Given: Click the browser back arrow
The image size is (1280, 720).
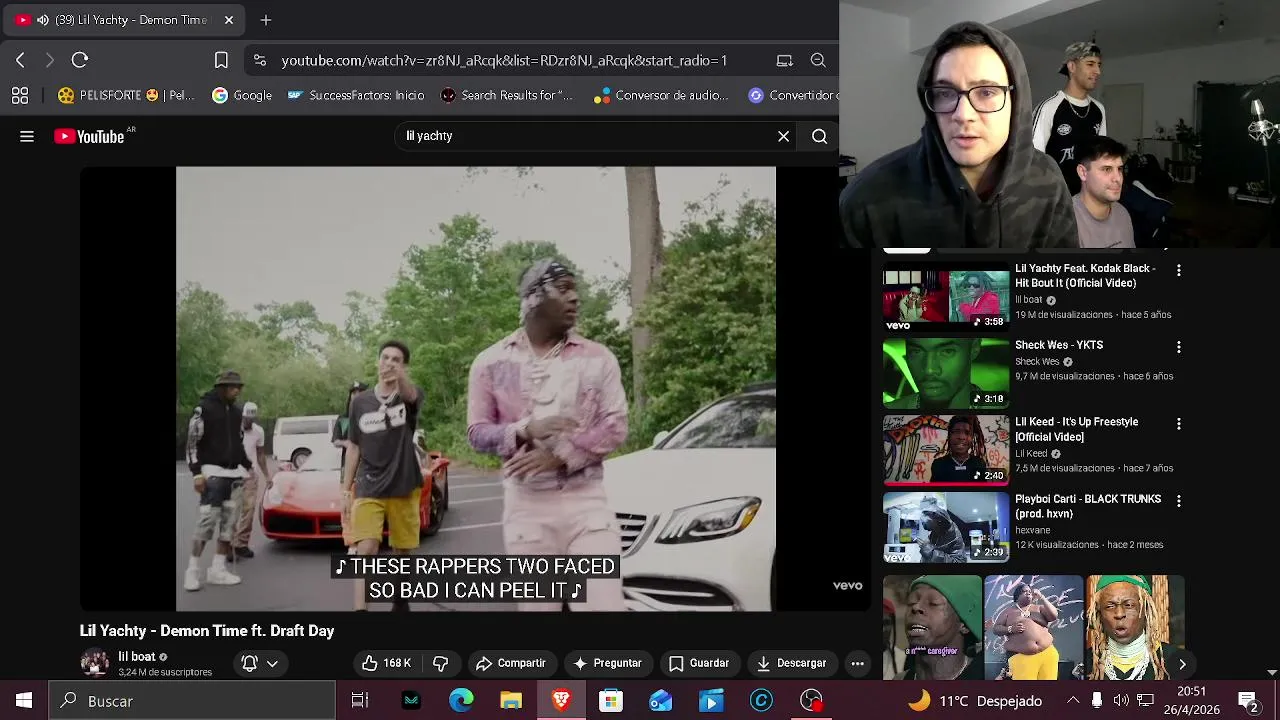Looking at the screenshot, I should point(20,60).
